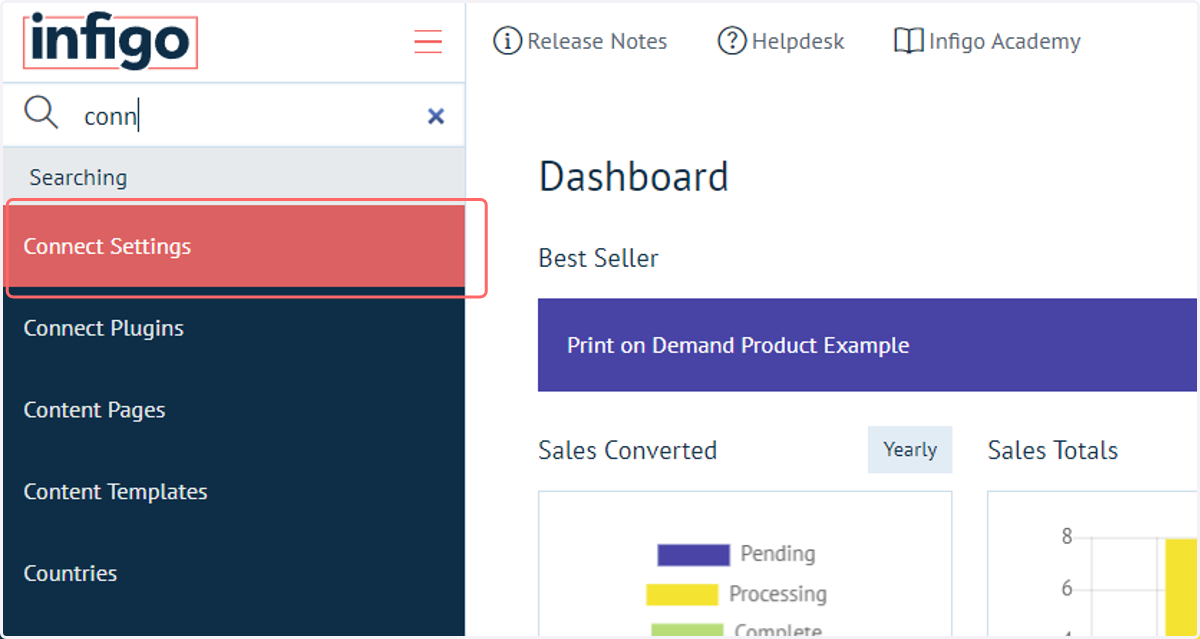Click the Release Notes info icon
Image resolution: width=1200 pixels, height=639 pixels.
point(508,41)
